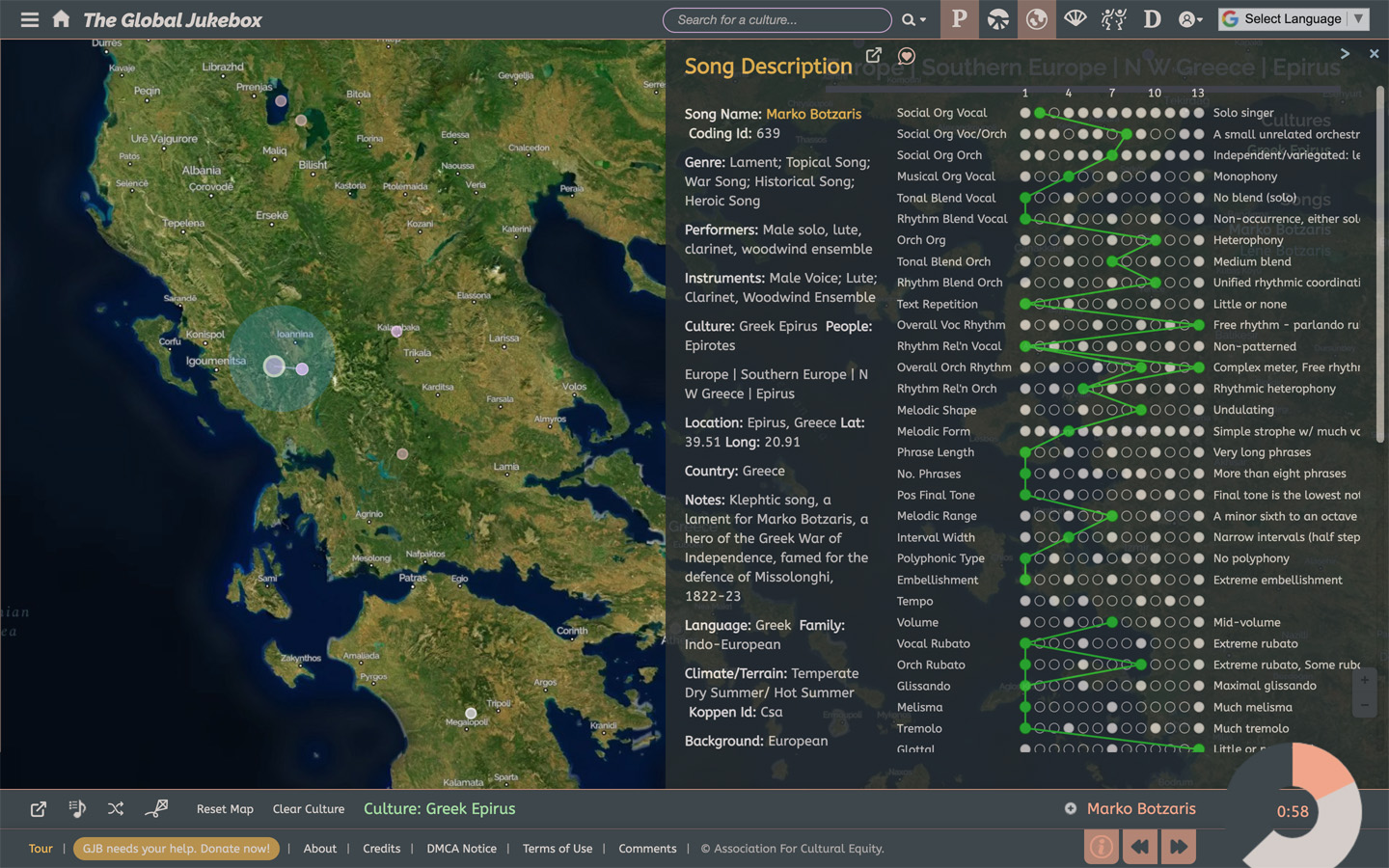Open the Credits page
Image resolution: width=1389 pixels, height=868 pixels.
click(x=382, y=849)
